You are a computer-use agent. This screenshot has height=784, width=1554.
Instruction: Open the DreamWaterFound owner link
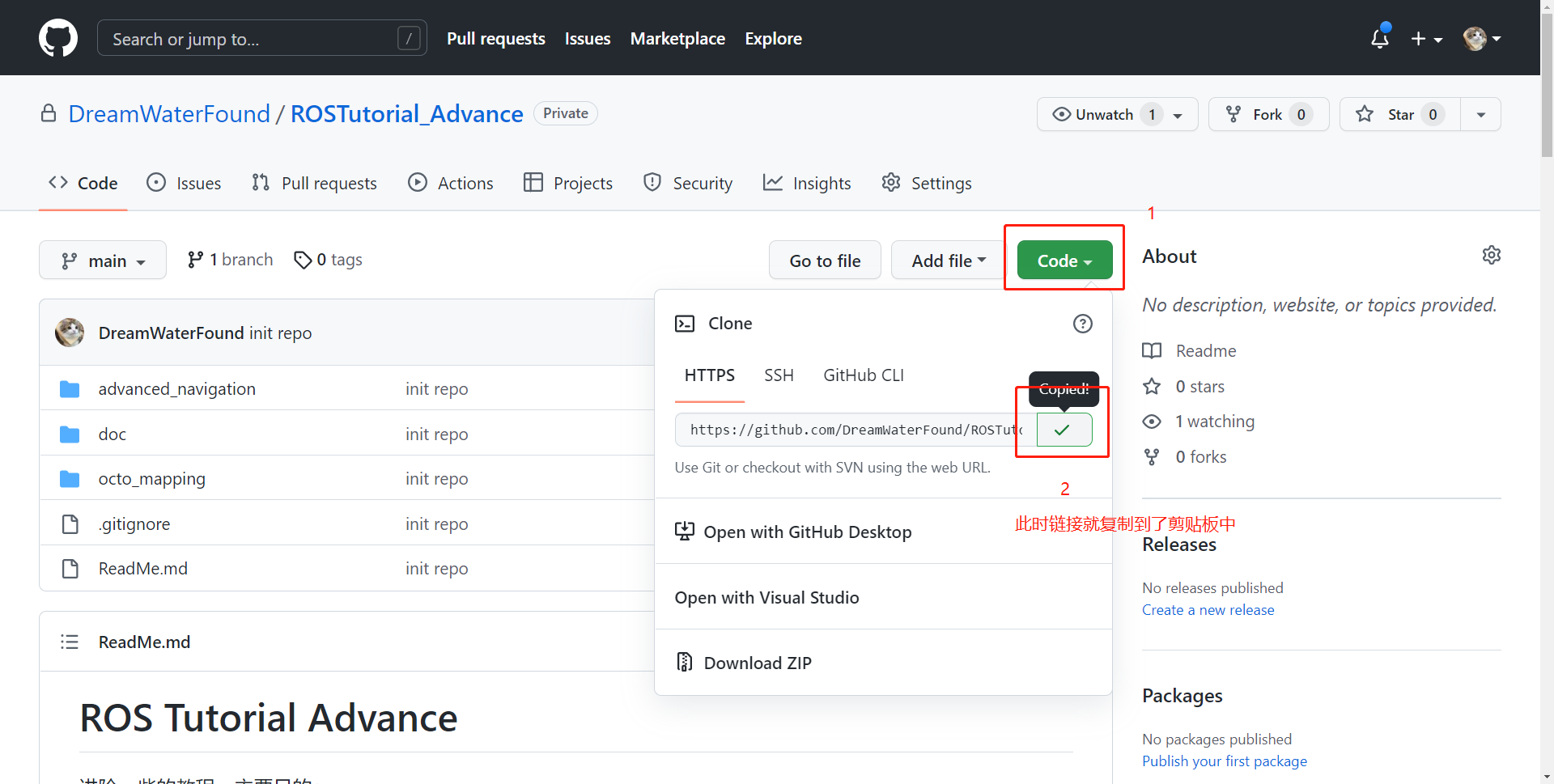tap(169, 114)
